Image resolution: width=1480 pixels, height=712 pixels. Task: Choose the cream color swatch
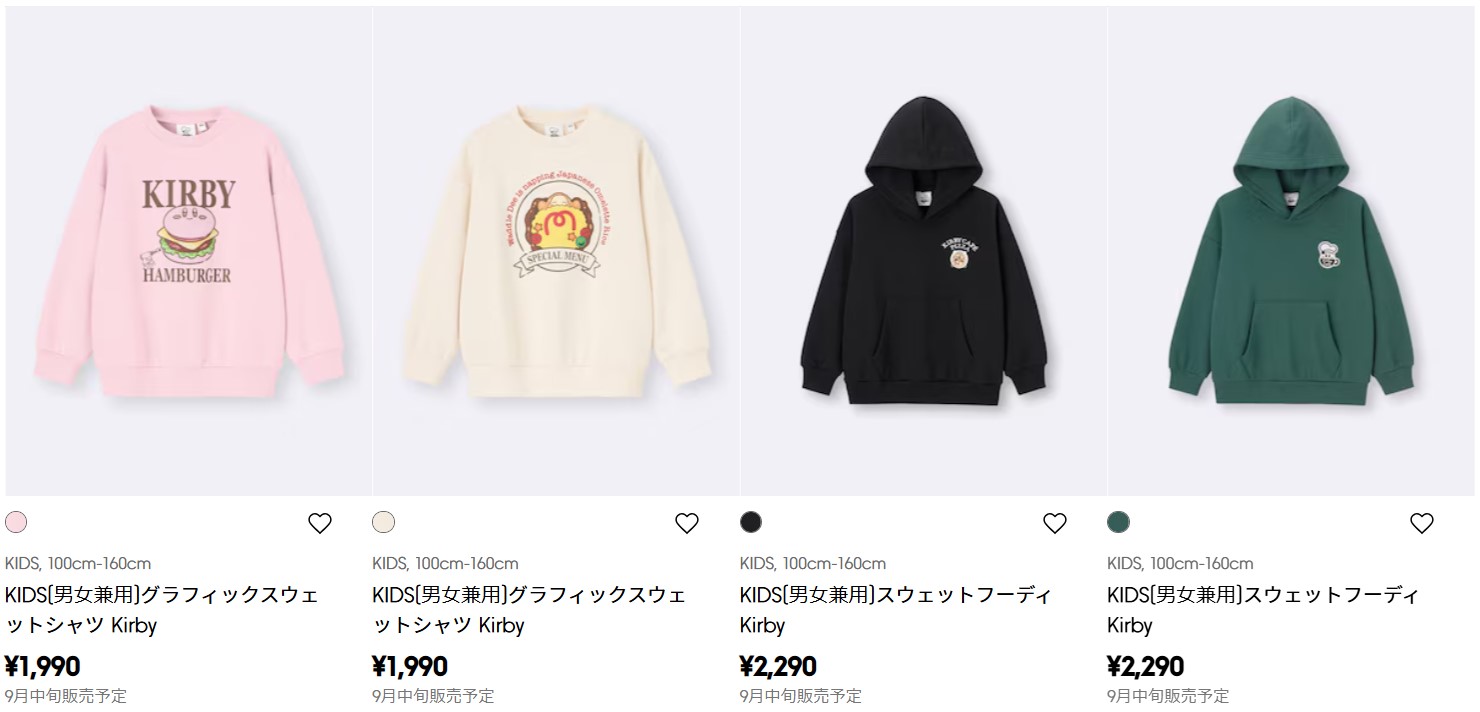click(x=384, y=522)
